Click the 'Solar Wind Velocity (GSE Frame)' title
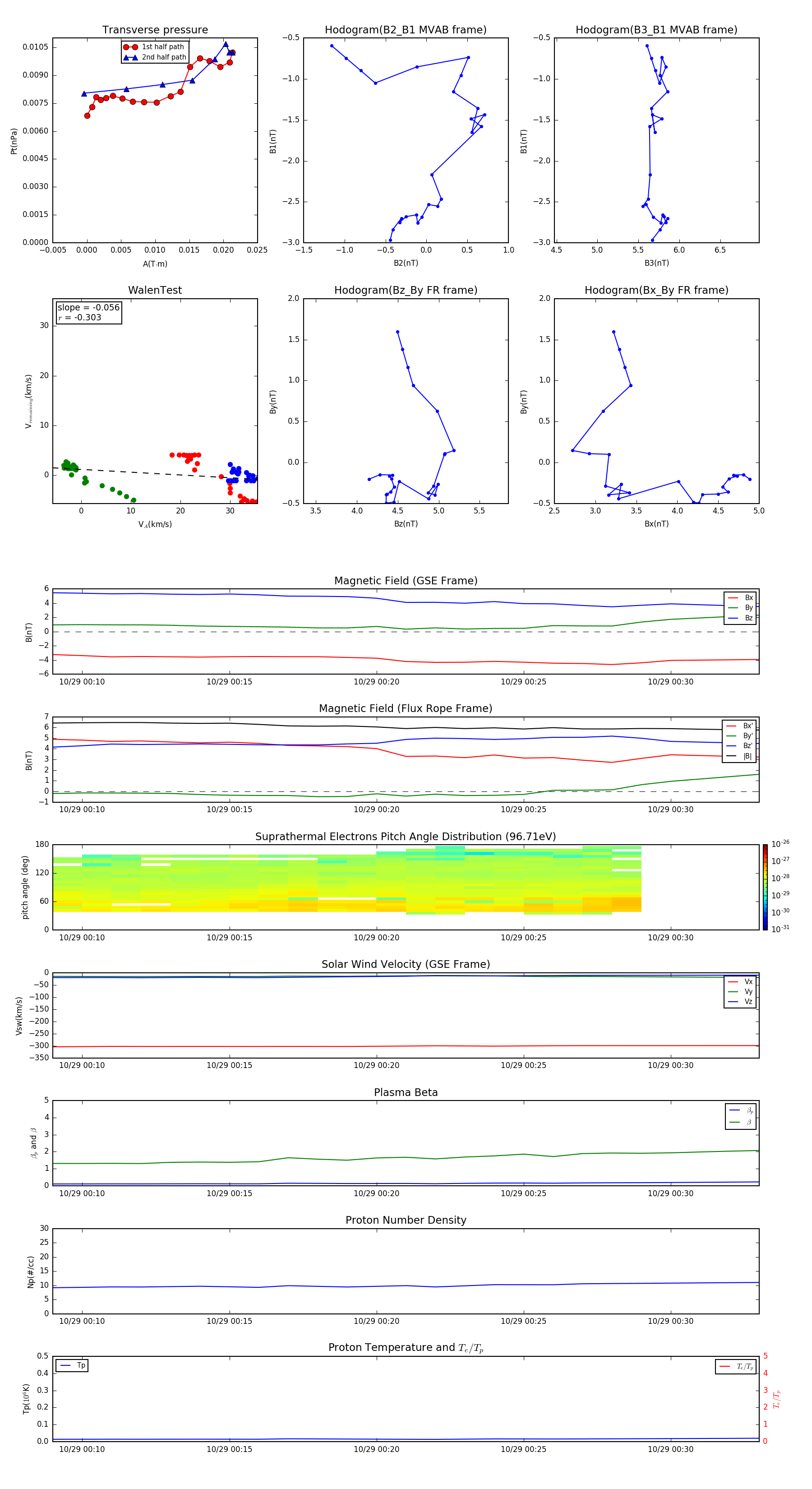812x1489 pixels. [406, 965]
